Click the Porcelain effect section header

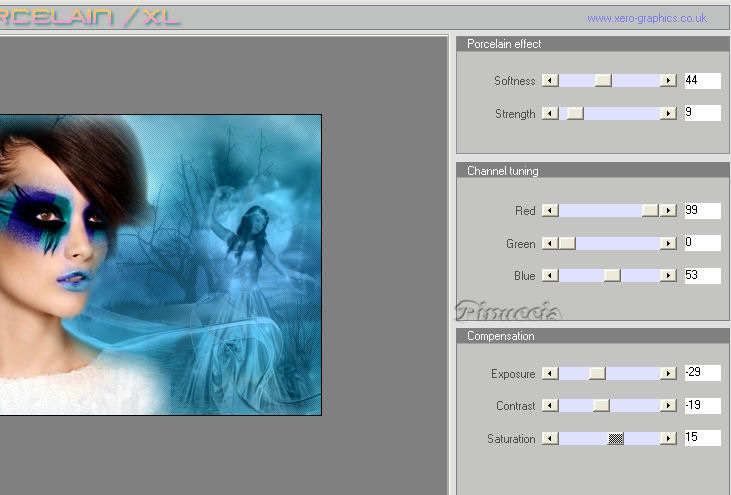coord(593,44)
